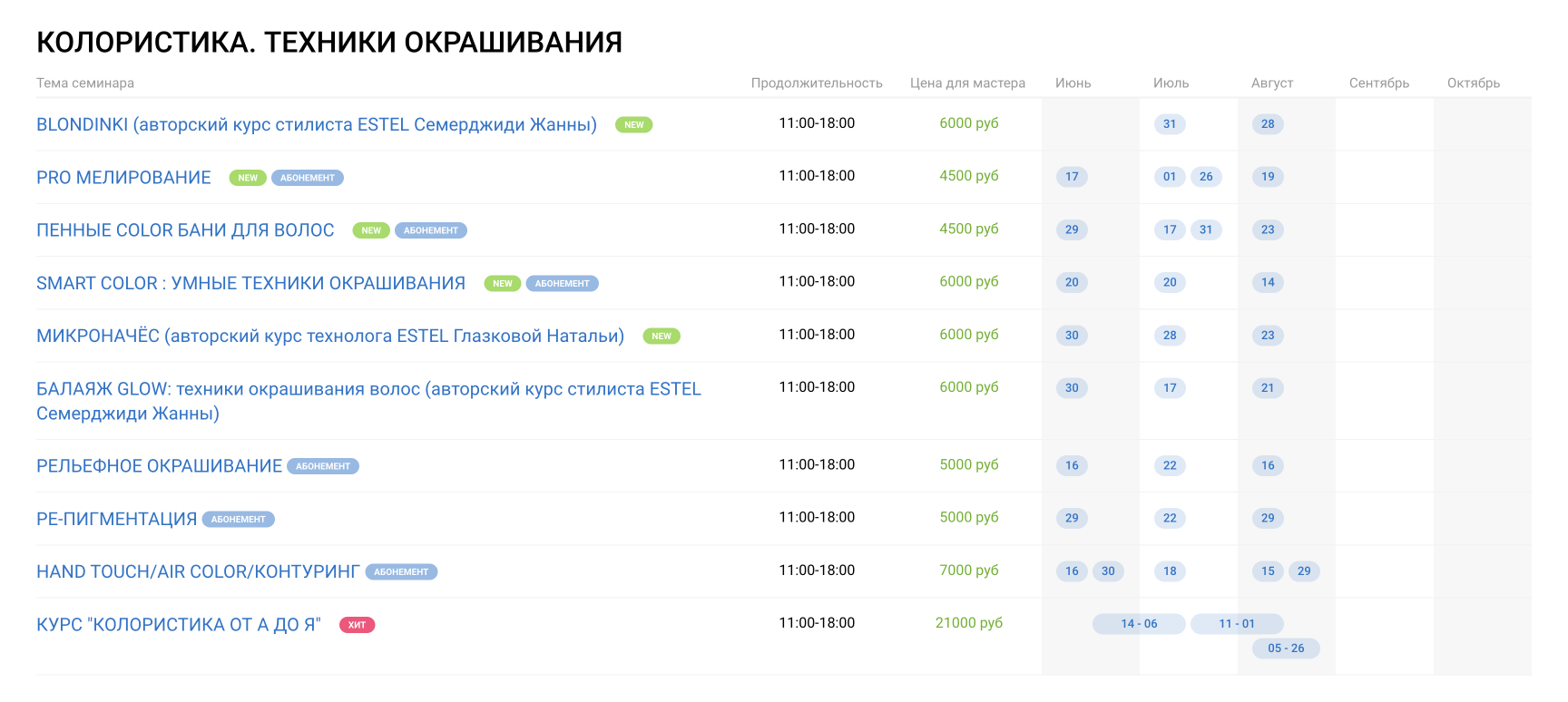1568x702 pixels.
Task: Select July 31 date for ПЕННЫЕ COLOR БАНИ
Action: (x=1206, y=229)
